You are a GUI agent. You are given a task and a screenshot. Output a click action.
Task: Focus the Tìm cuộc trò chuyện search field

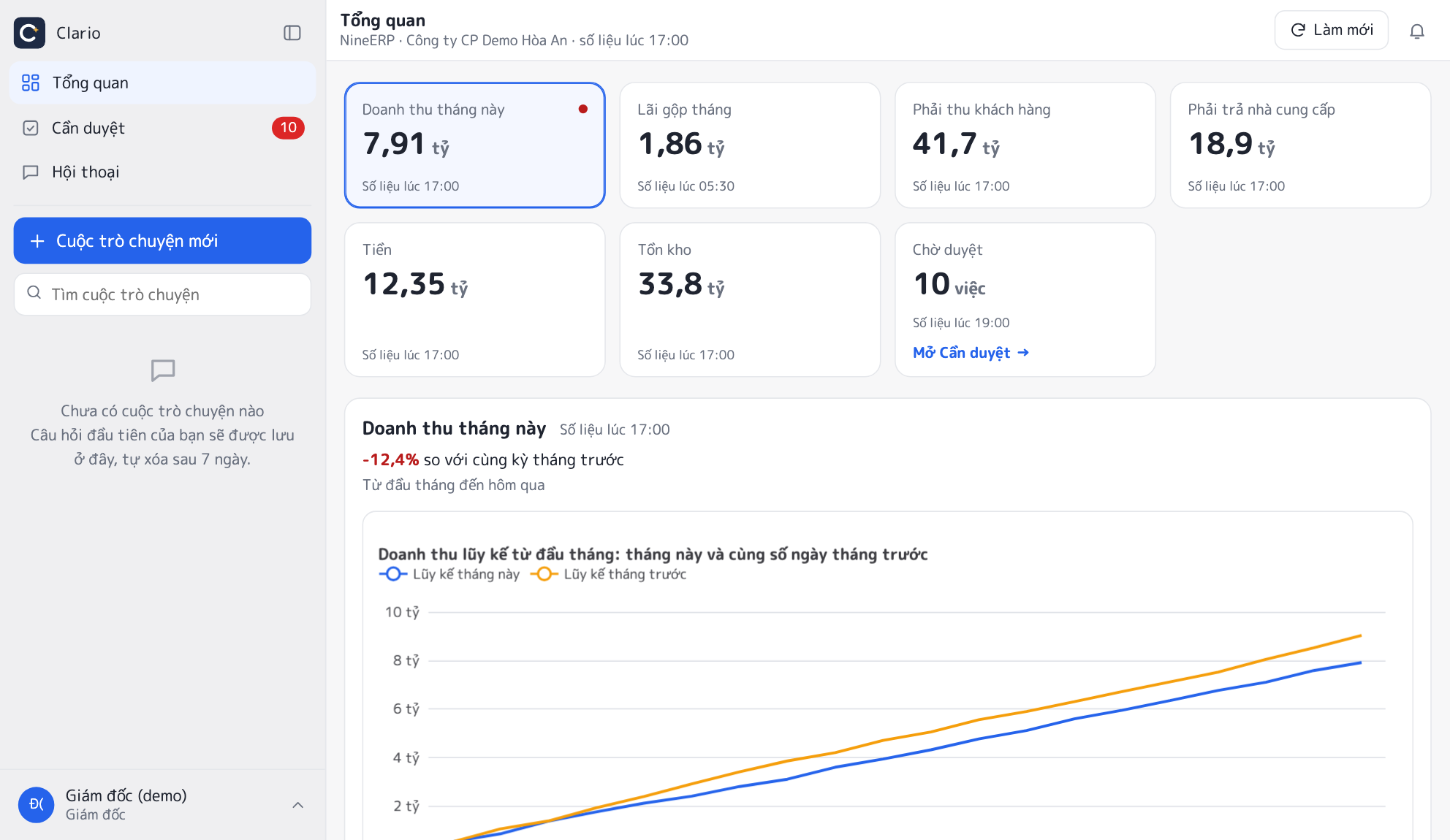162,294
